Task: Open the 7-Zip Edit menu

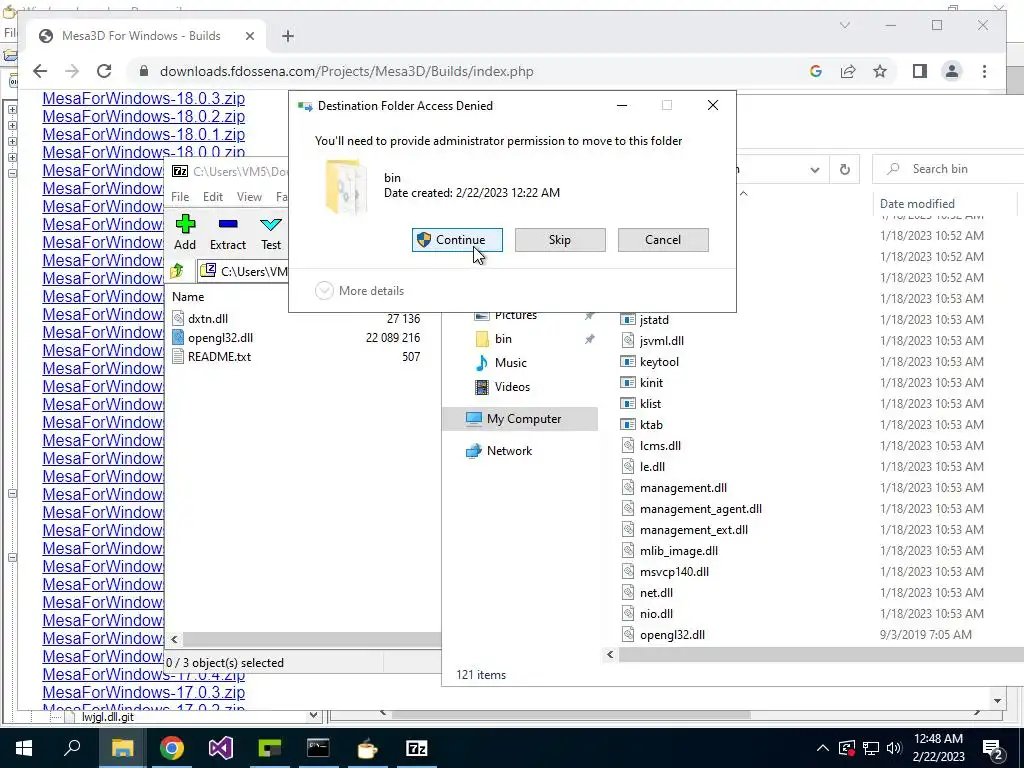Action: pos(212,197)
